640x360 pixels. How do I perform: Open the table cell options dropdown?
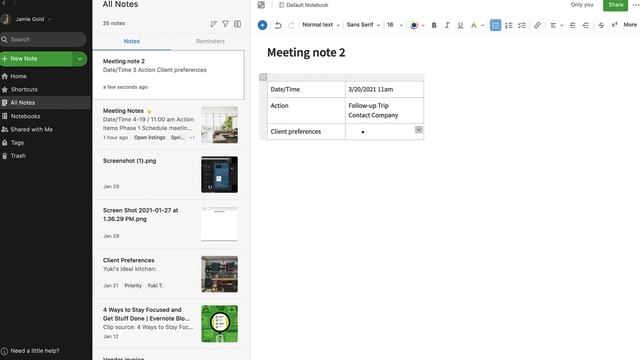[418, 129]
